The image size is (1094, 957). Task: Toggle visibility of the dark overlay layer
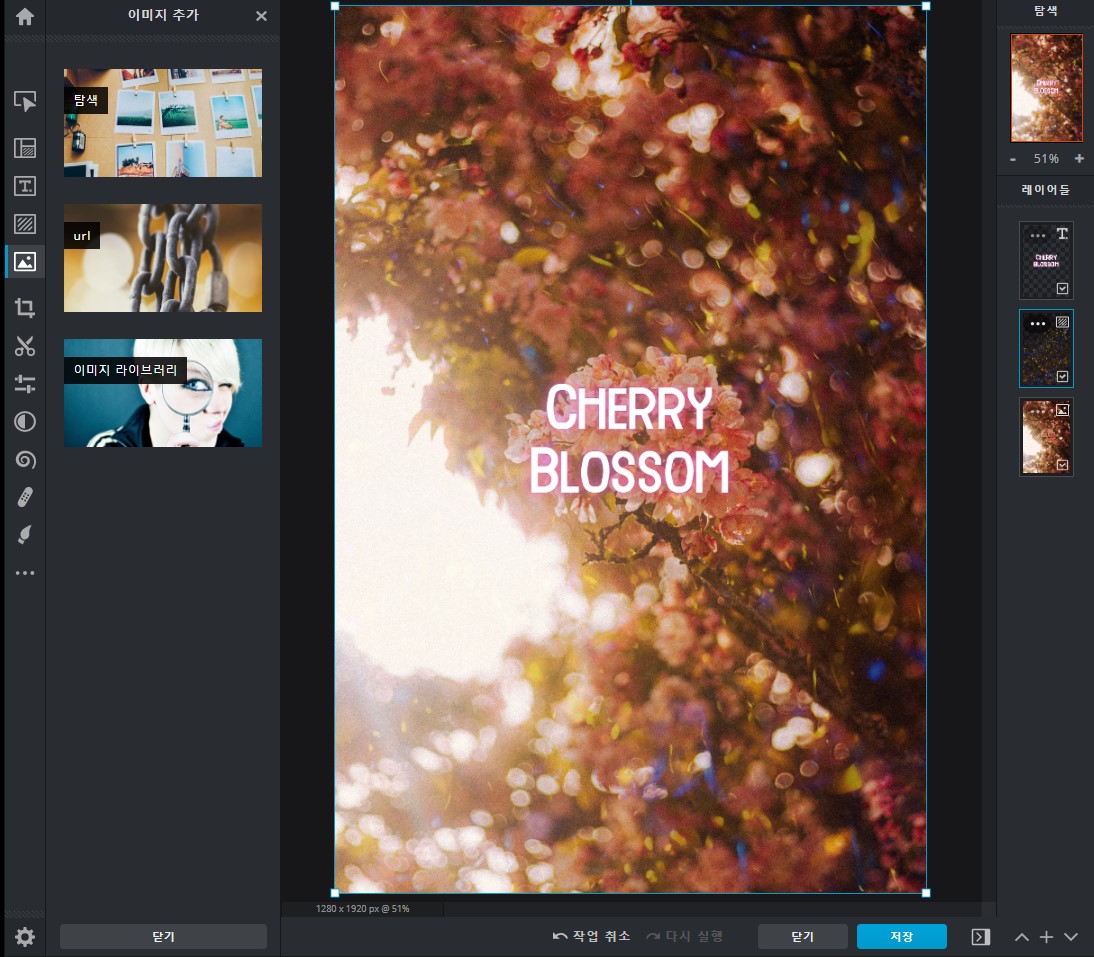coord(1062,377)
